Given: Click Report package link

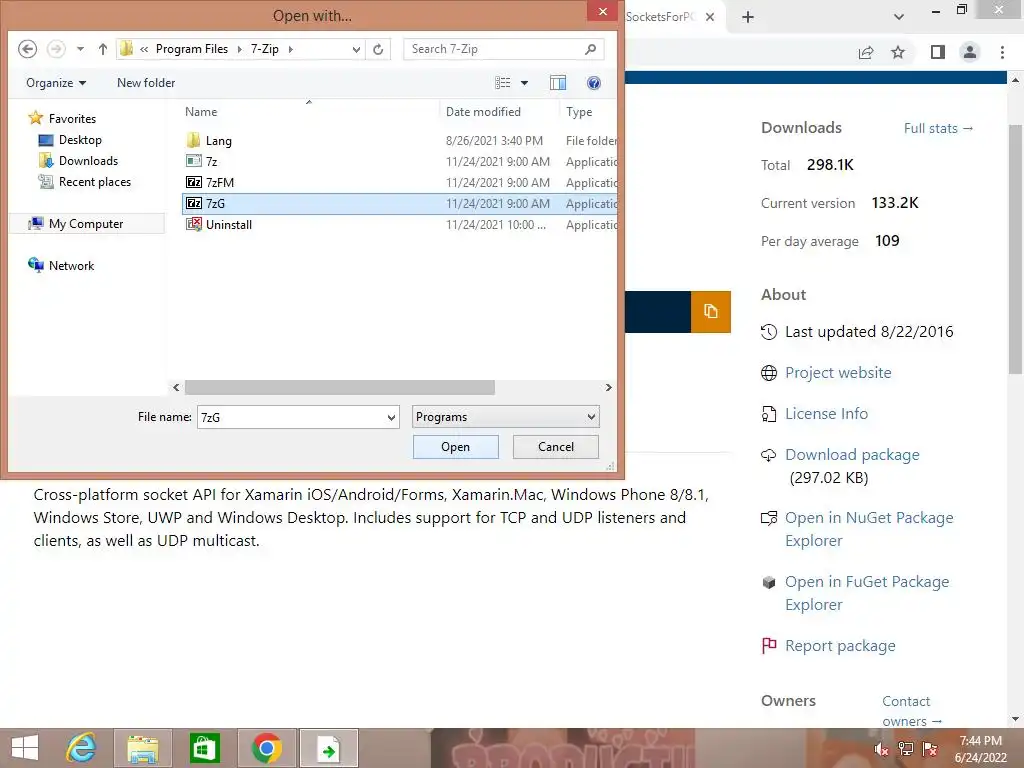Looking at the screenshot, I should coord(840,646).
